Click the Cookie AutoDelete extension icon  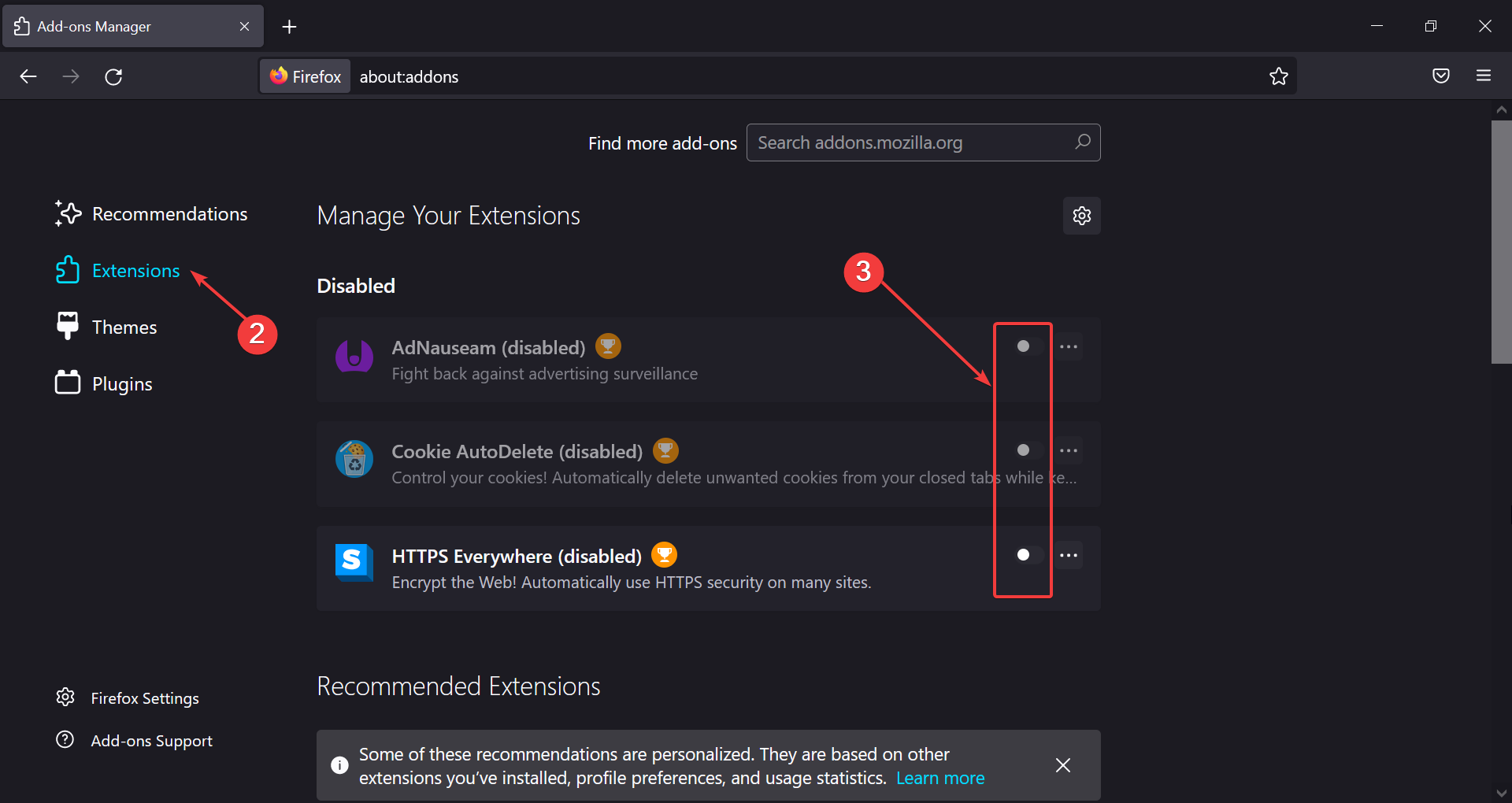354,459
